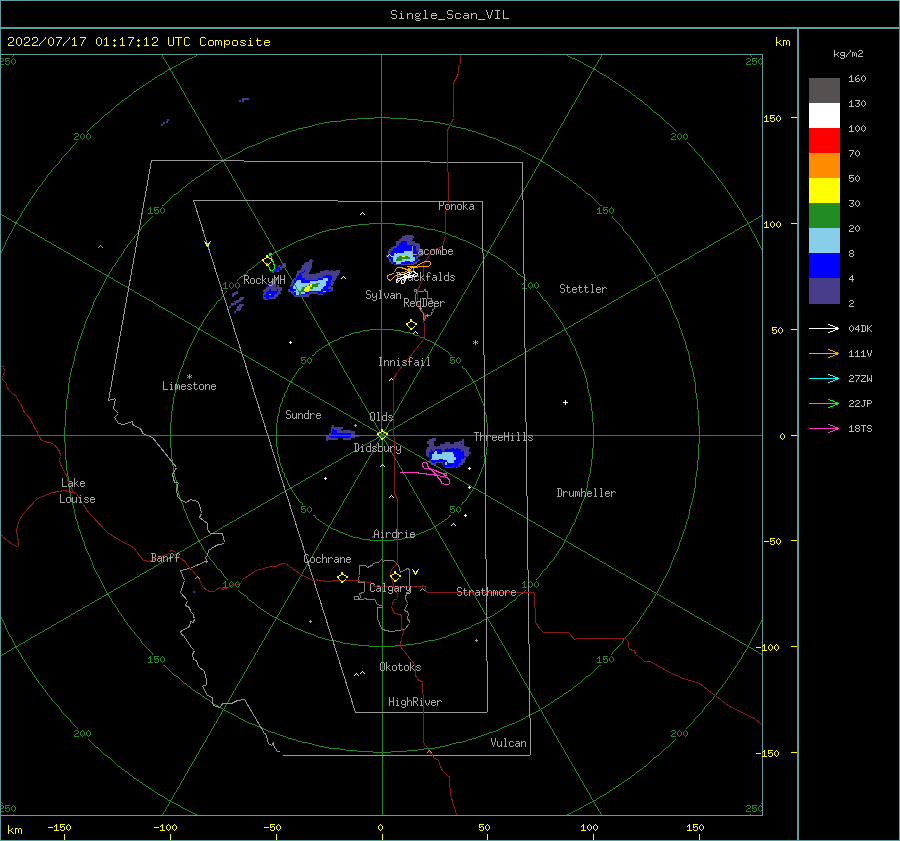This screenshot has width=900, height=841.
Task: Click the storm cell southwest of ThreeHills
Action: click(x=448, y=453)
